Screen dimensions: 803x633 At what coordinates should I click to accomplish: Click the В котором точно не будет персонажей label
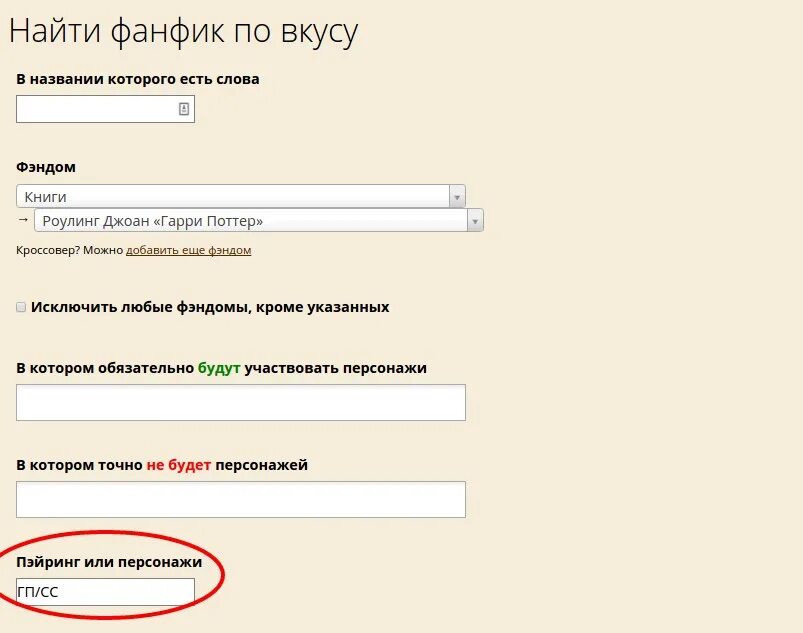pyautogui.click(x=162, y=465)
